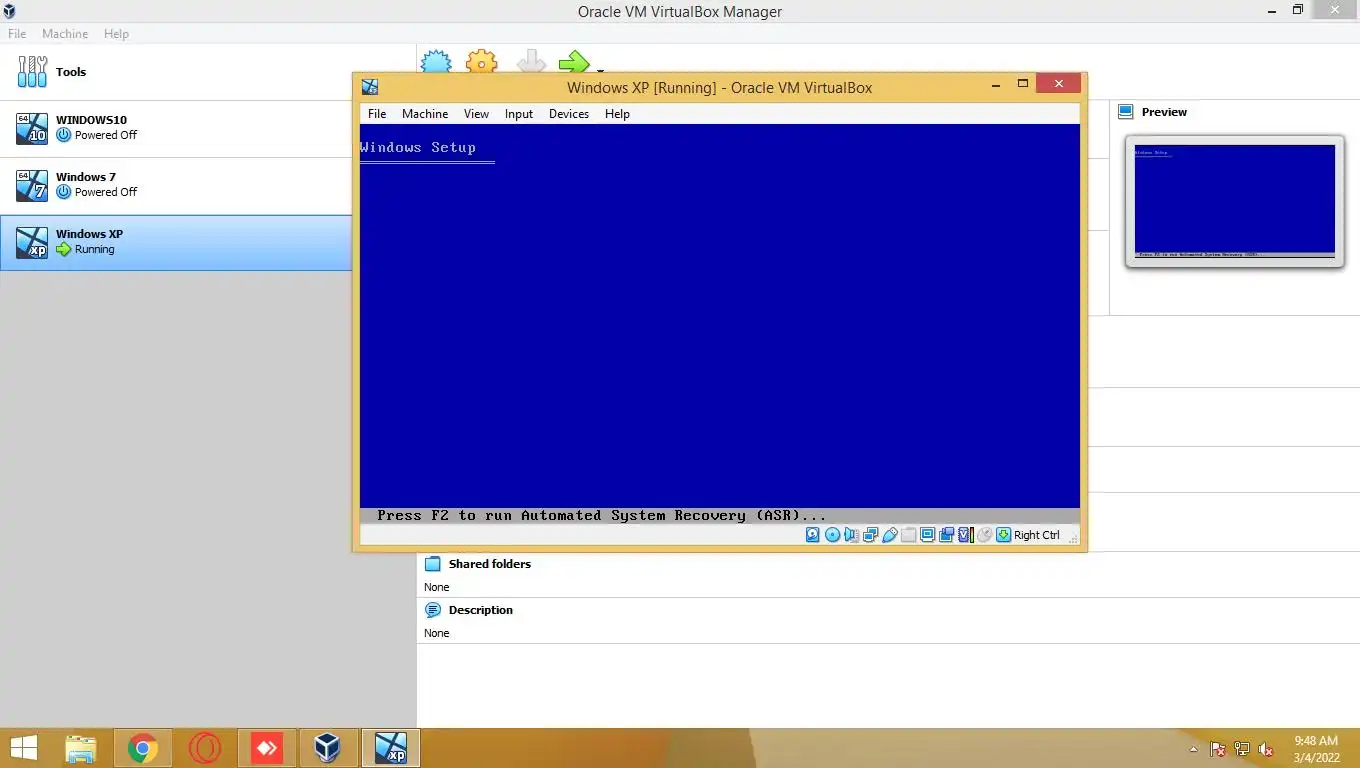Click the Preview section header
The width and height of the screenshot is (1360, 768).
pyautogui.click(x=1164, y=112)
